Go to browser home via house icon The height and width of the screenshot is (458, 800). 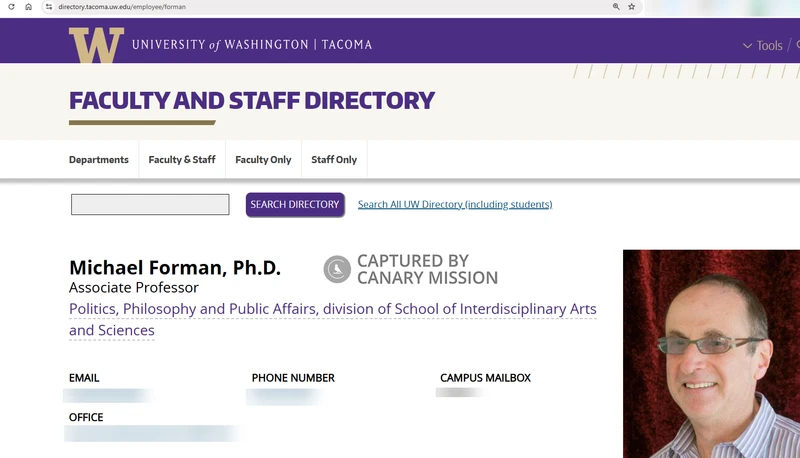point(29,7)
